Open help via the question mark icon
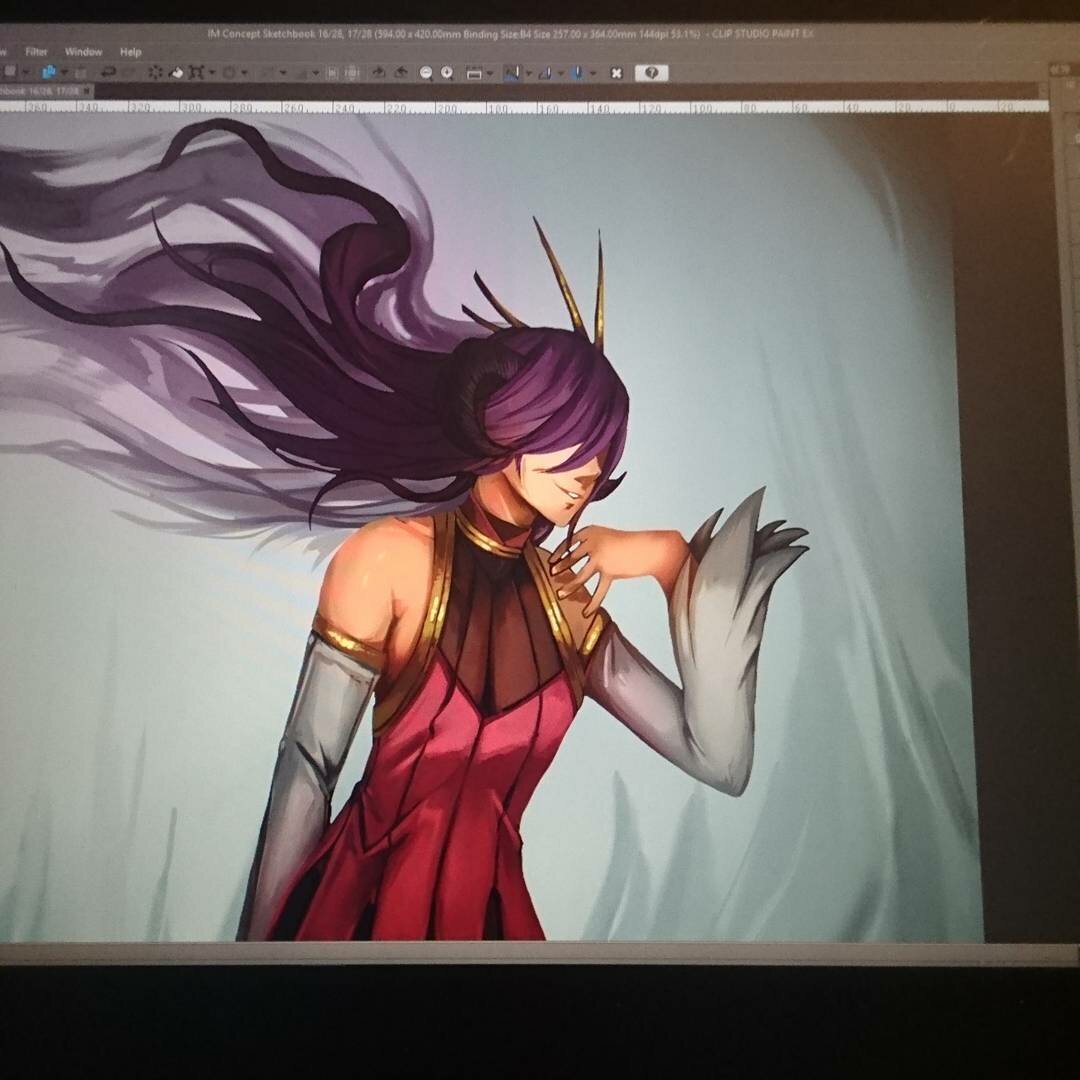This screenshot has height=1080, width=1080. [x=651, y=73]
